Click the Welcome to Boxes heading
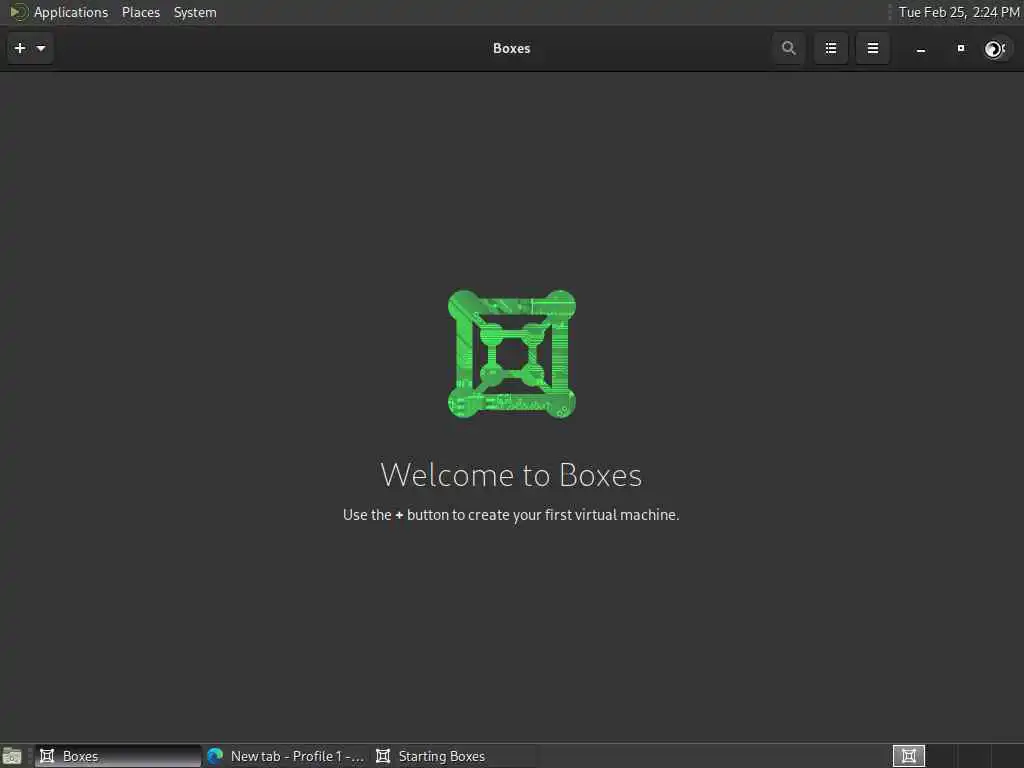Image resolution: width=1024 pixels, height=768 pixels. 511,475
